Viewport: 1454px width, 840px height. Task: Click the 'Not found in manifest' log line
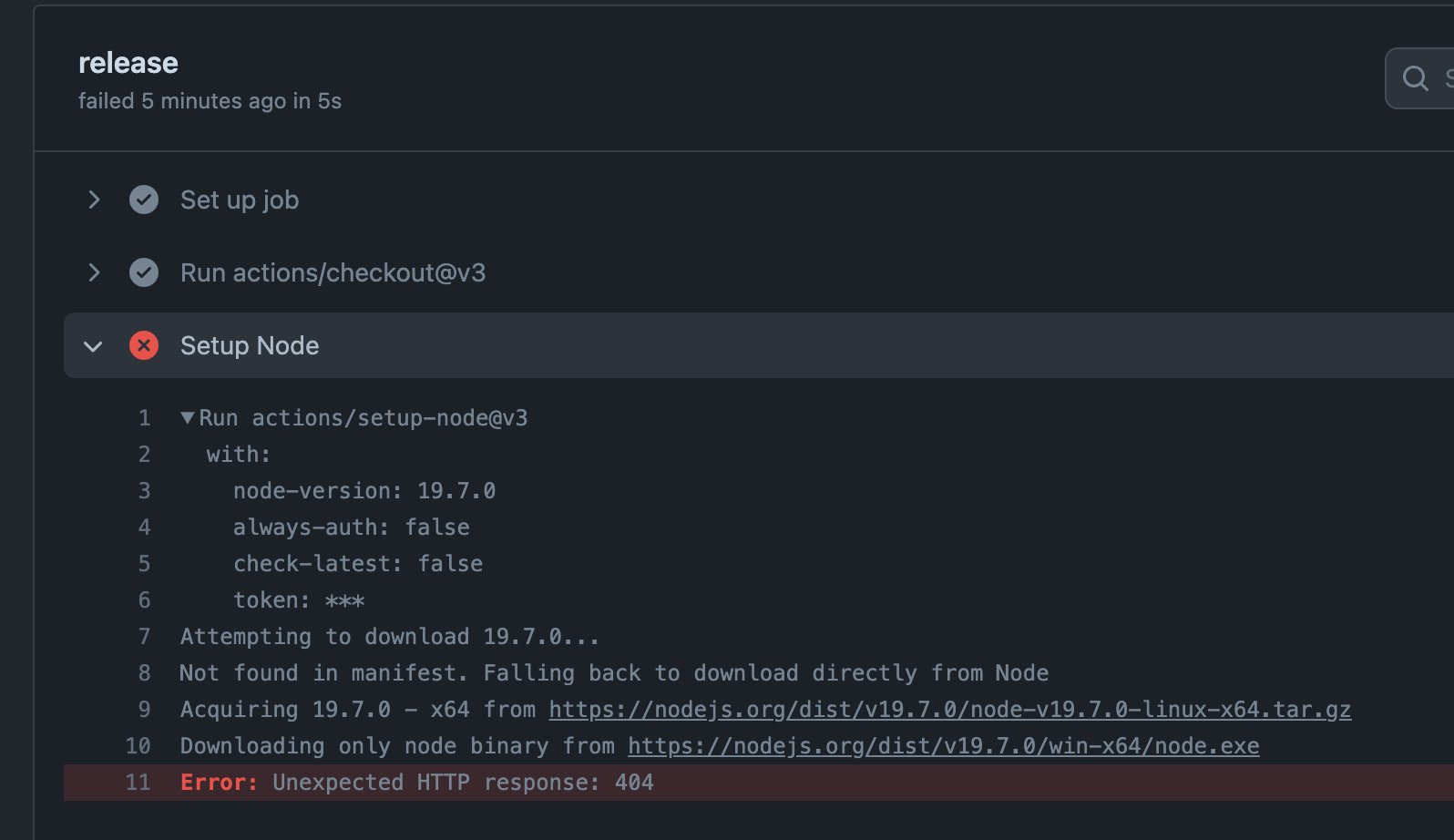coord(614,673)
